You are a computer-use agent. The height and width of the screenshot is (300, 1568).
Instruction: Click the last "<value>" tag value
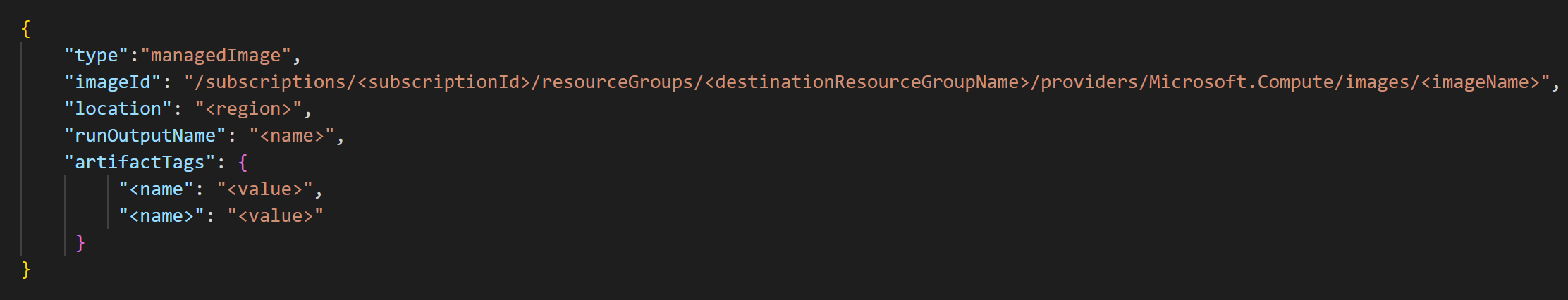pos(276,216)
